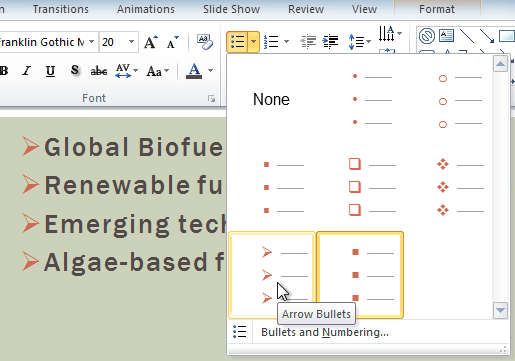Image resolution: width=515 pixels, height=361 pixels.
Task: Choose Hollow Round Bullets style
Action: [x=447, y=99]
